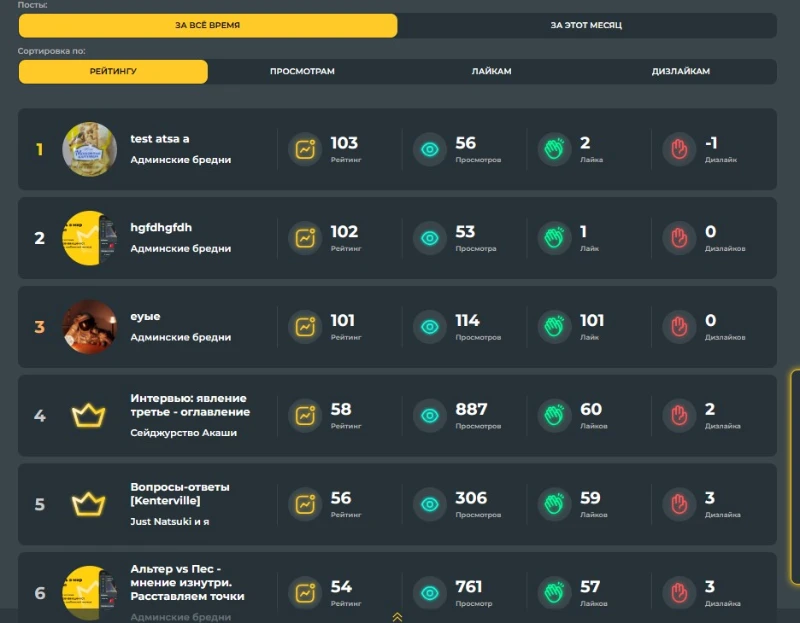Image resolution: width=800 pixels, height=623 pixels.
Task: Open the «Just Natsuki и я» blog link
Action: tap(170, 521)
